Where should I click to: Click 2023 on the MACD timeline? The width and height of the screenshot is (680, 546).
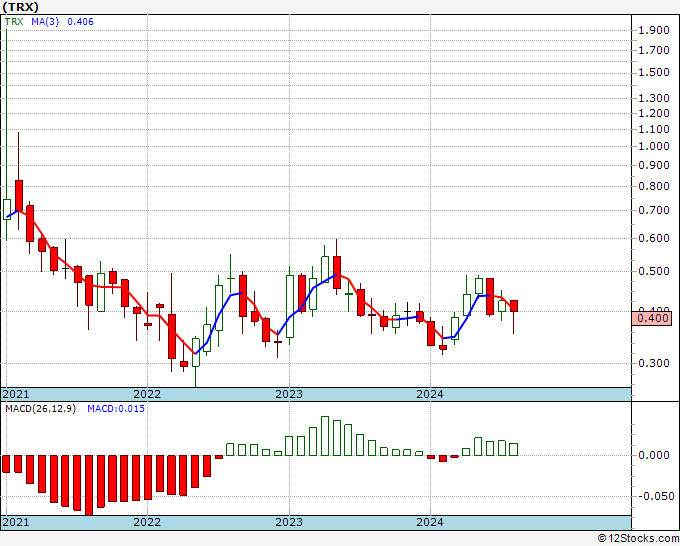[x=289, y=522]
